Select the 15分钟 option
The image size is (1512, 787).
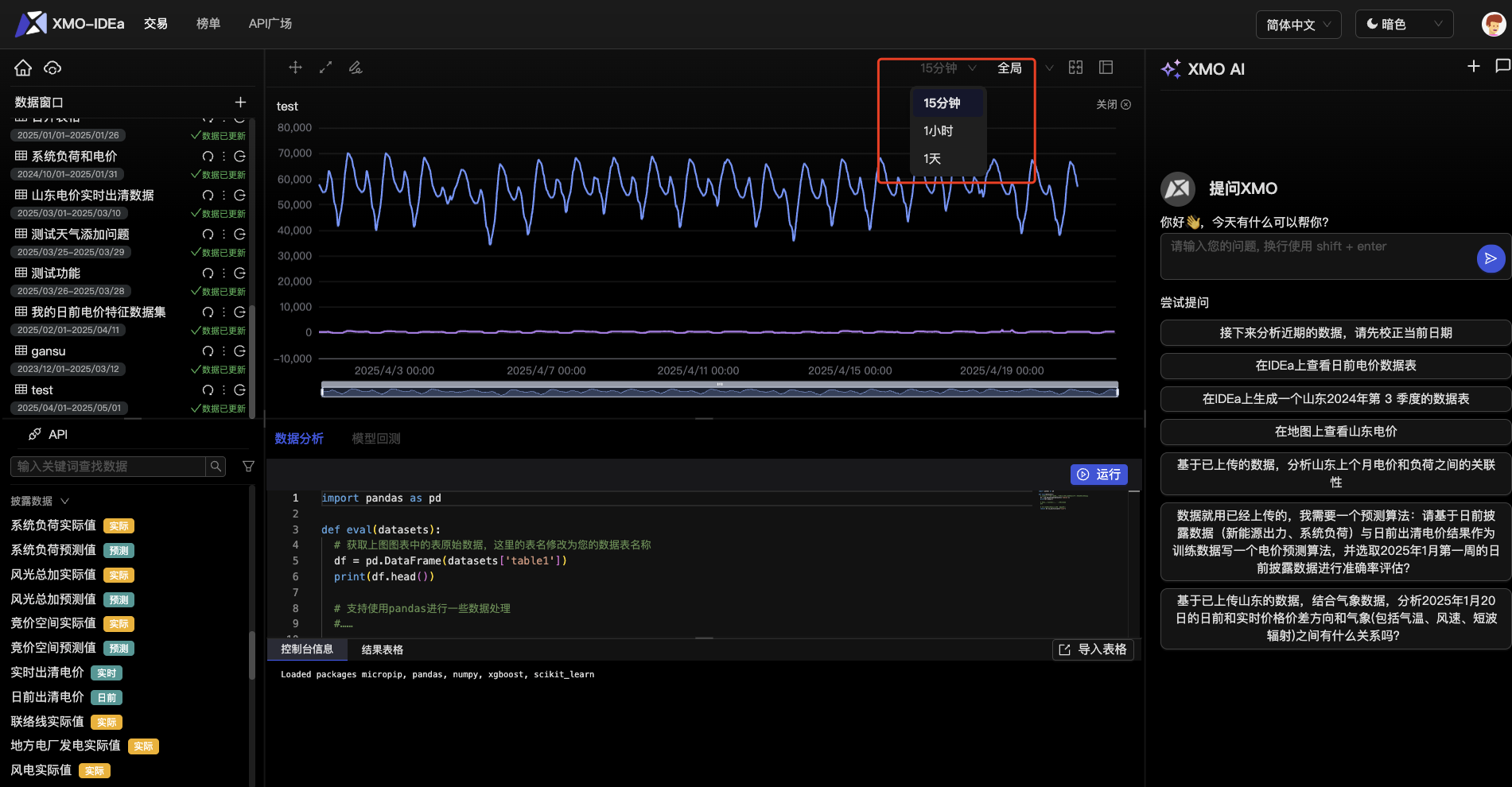tap(947, 103)
